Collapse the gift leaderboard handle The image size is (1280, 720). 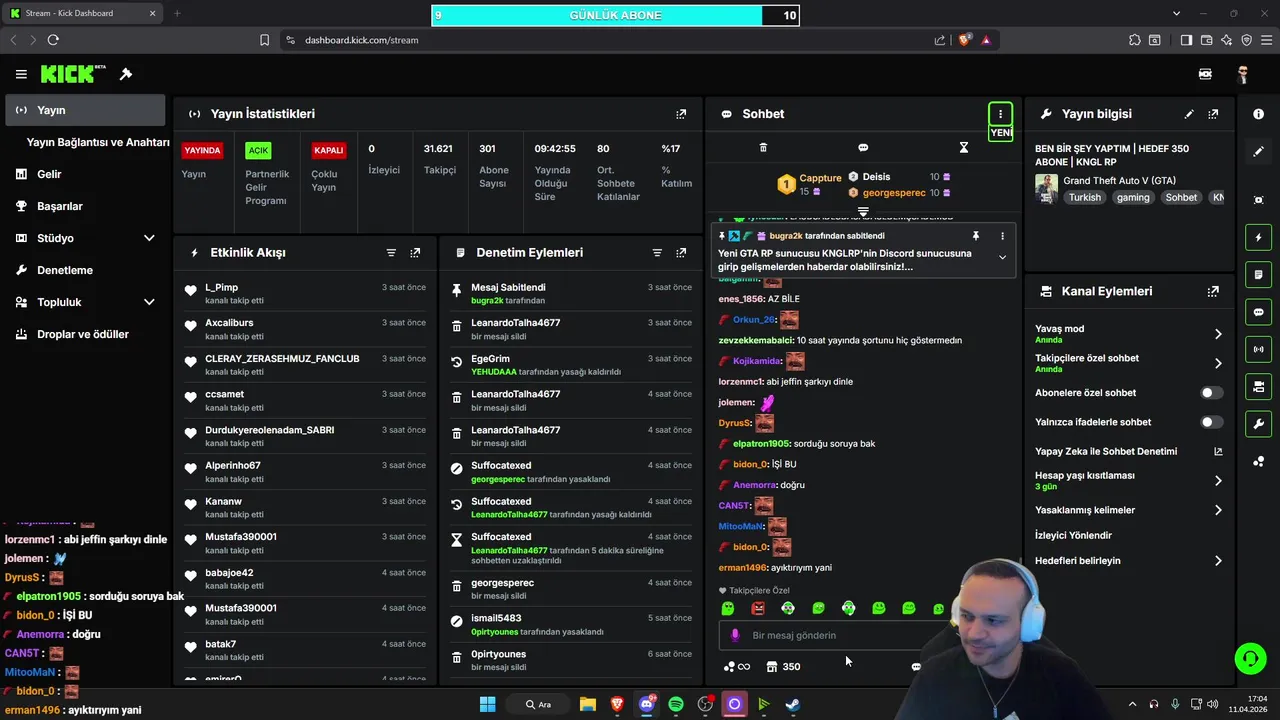click(863, 212)
